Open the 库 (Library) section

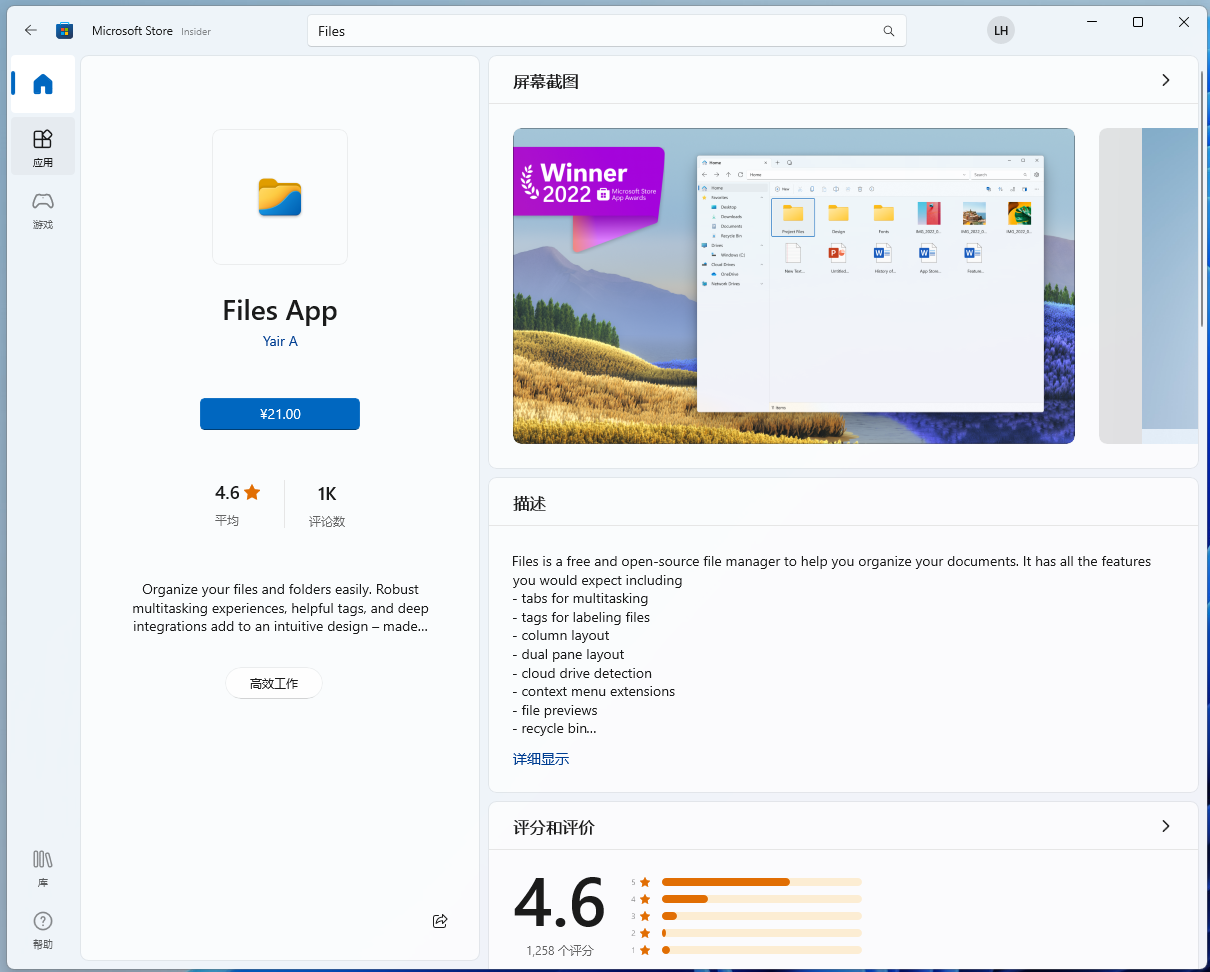(x=43, y=868)
